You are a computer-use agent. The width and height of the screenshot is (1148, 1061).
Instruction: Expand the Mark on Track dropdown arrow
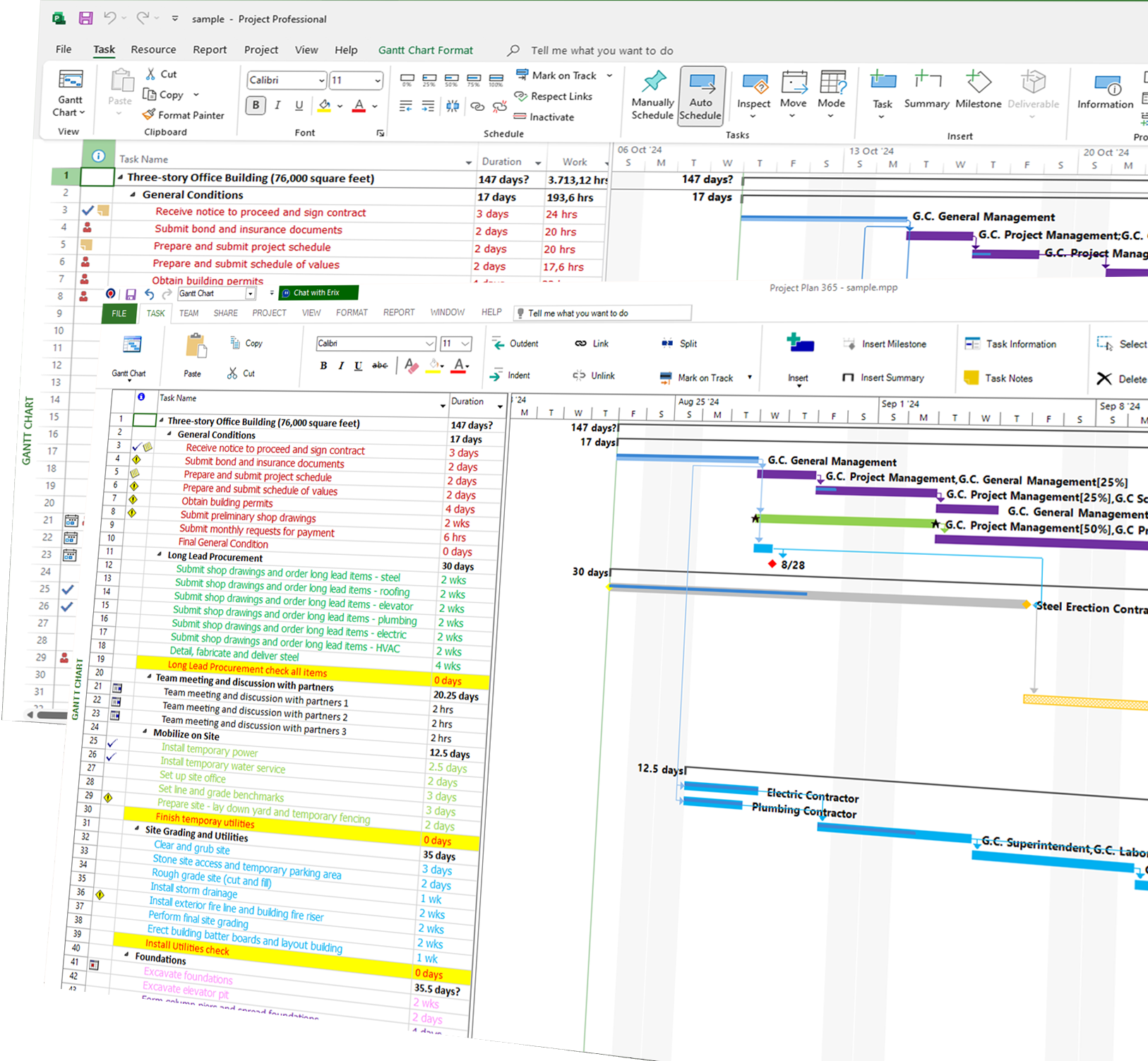coord(609,76)
